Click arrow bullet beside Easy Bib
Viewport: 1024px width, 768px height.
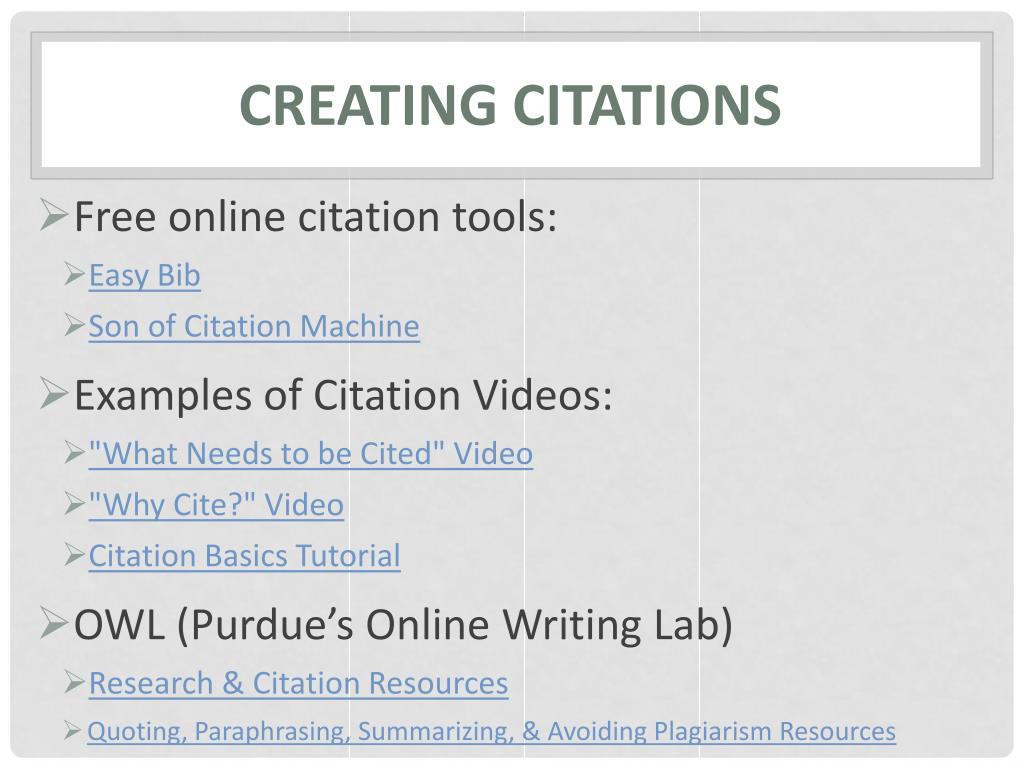[x=75, y=274]
